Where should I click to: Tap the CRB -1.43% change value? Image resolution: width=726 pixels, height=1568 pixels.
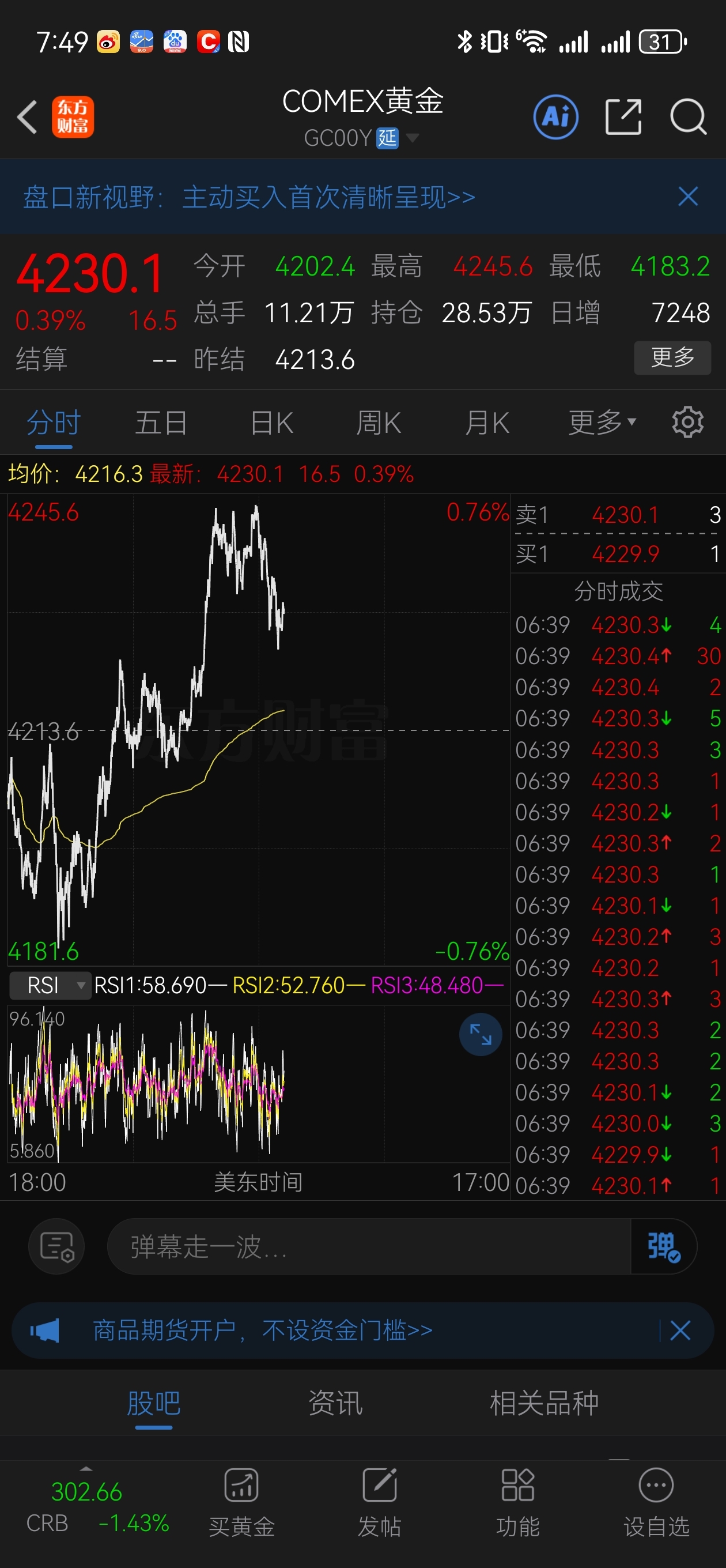tap(133, 1523)
